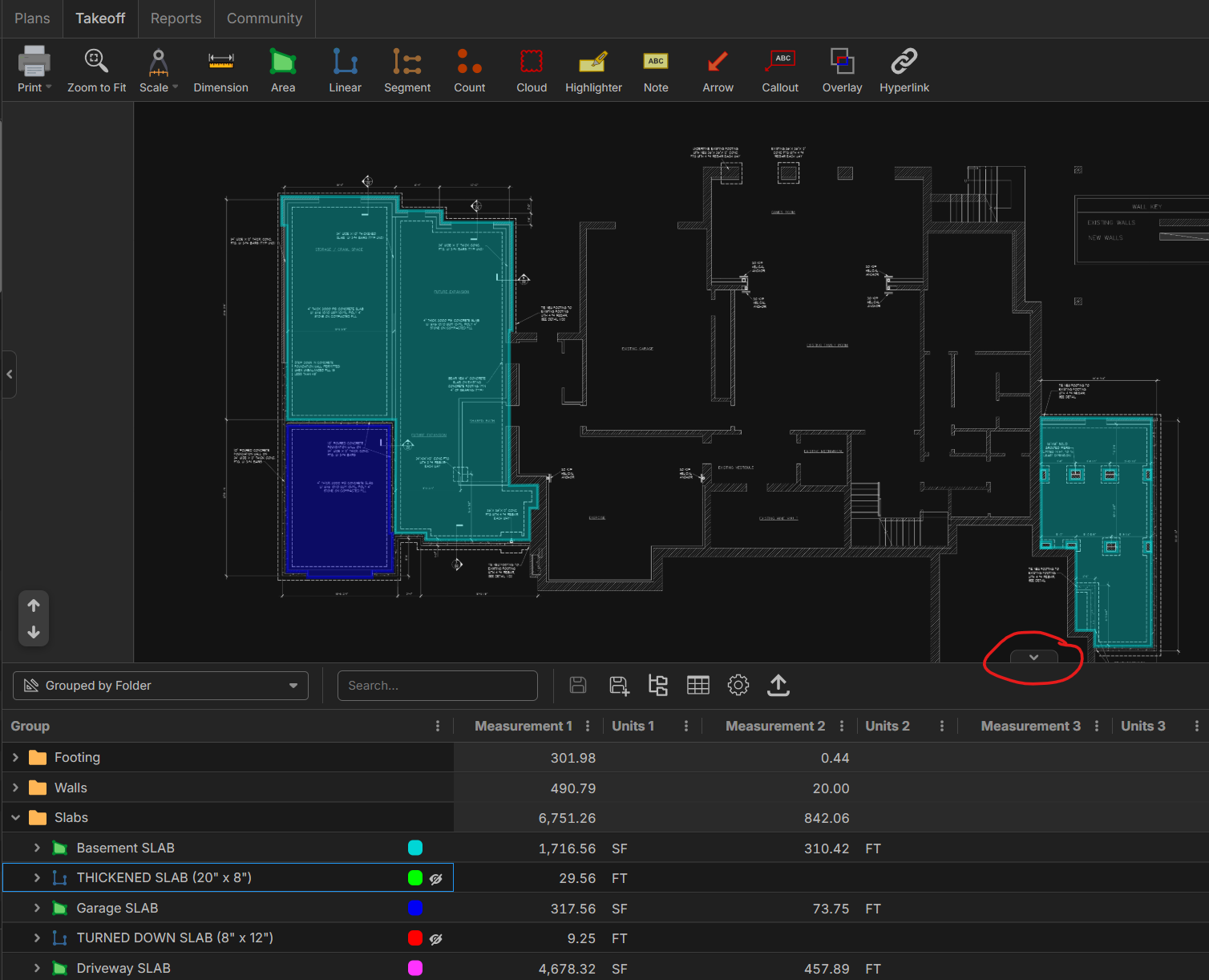1209x980 pixels.
Task: Click the takeoff Search field
Action: pyautogui.click(x=437, y=686)
